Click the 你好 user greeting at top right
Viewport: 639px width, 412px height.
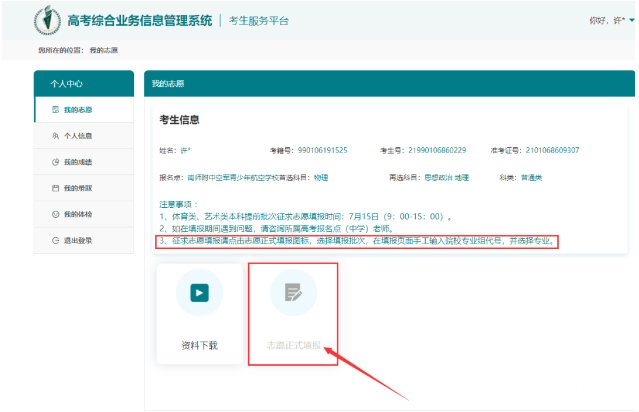(x=609, y=20)
